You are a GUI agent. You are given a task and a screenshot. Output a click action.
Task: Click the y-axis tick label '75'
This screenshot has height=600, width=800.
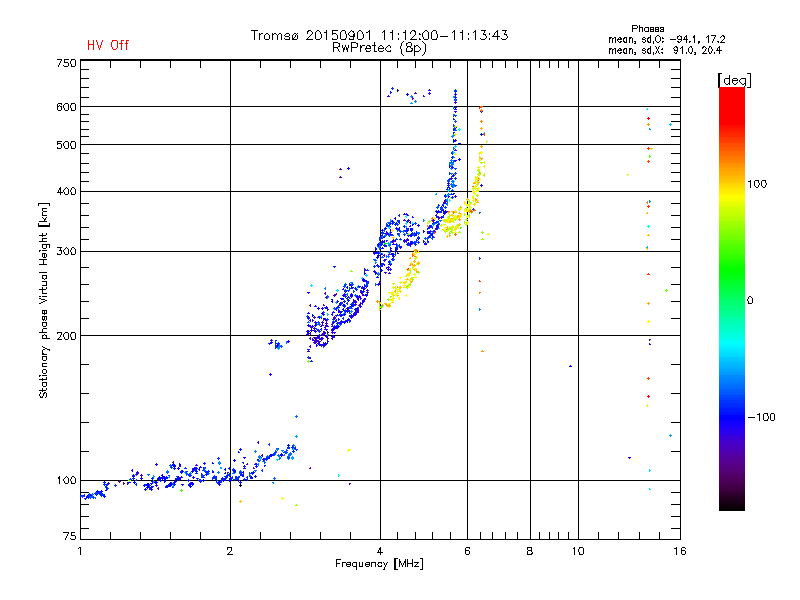tap(70, 536)
